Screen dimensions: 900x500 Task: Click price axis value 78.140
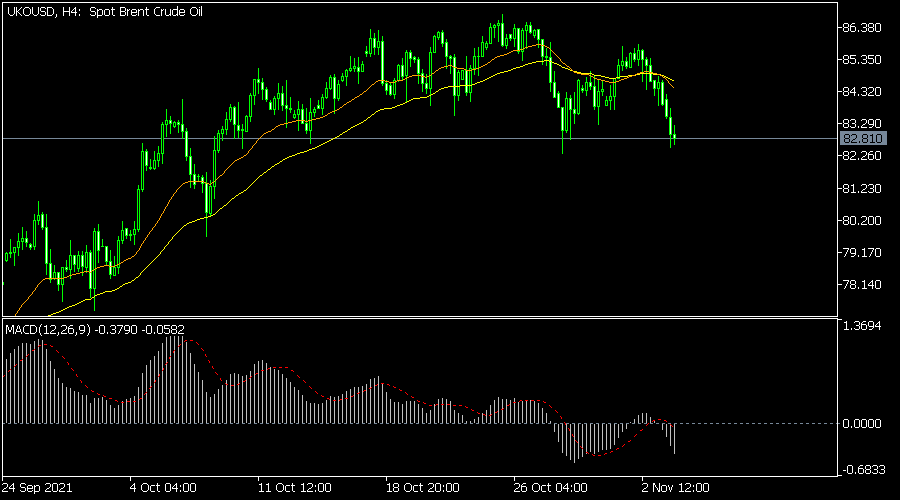(x=862, y=285)
